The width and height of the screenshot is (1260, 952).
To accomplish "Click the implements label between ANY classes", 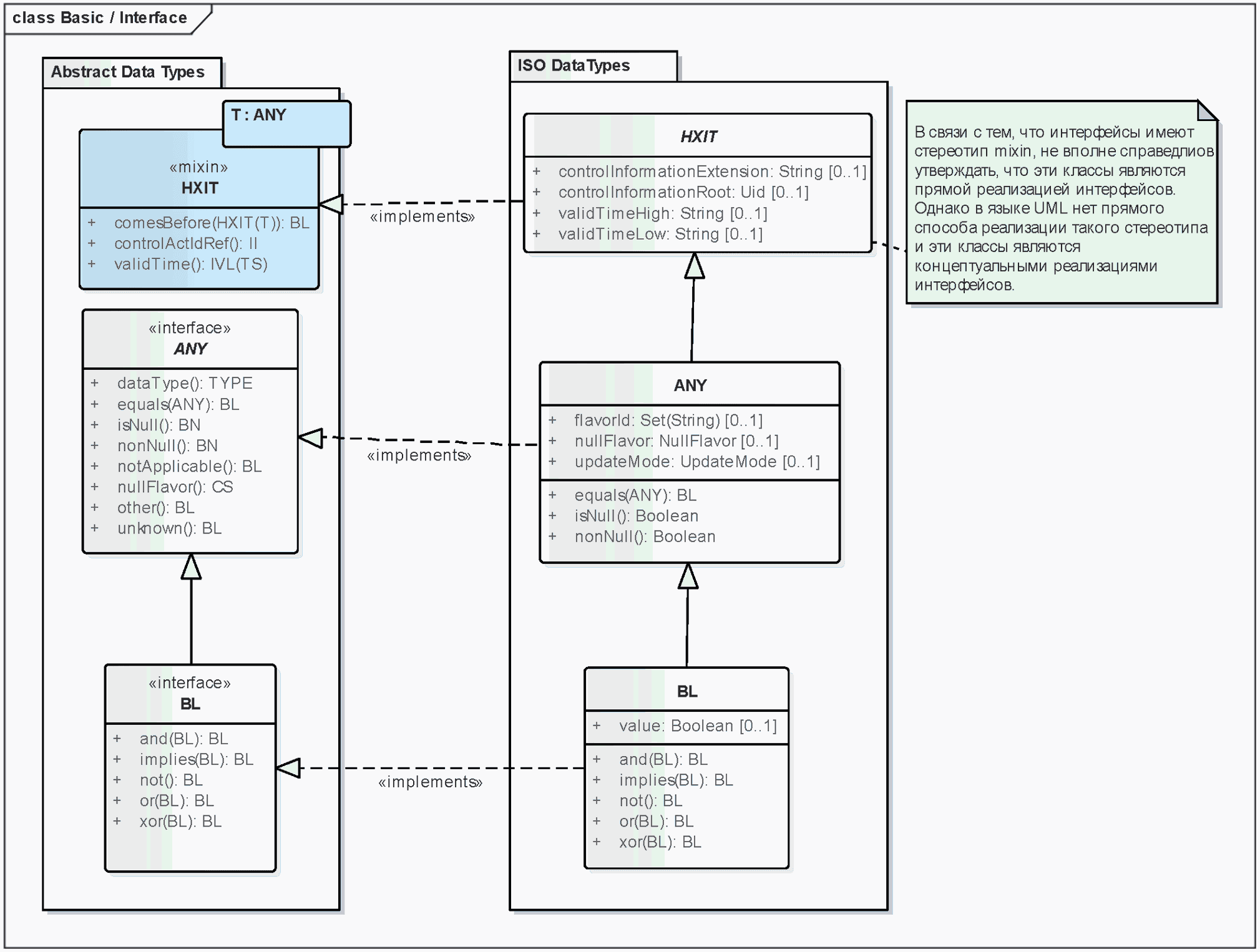I will coord(419,455).
